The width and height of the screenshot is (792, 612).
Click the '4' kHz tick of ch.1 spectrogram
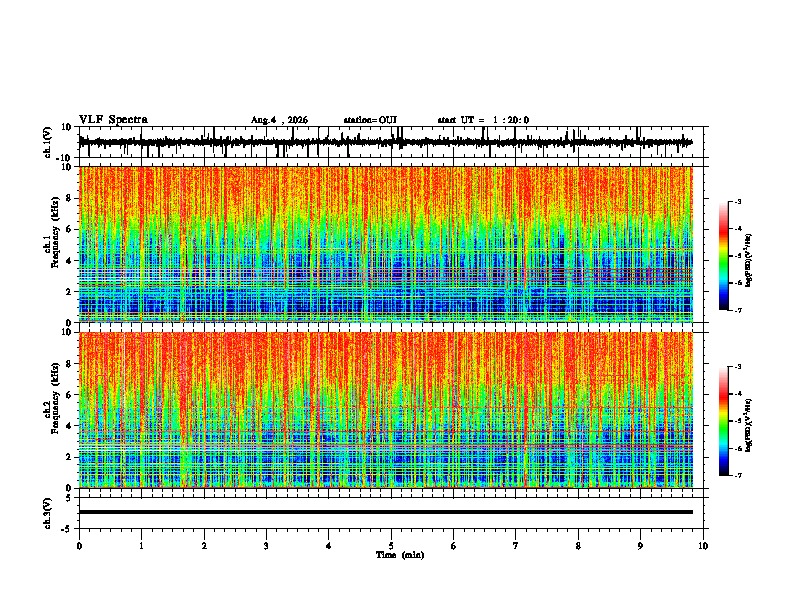point(70,261)
